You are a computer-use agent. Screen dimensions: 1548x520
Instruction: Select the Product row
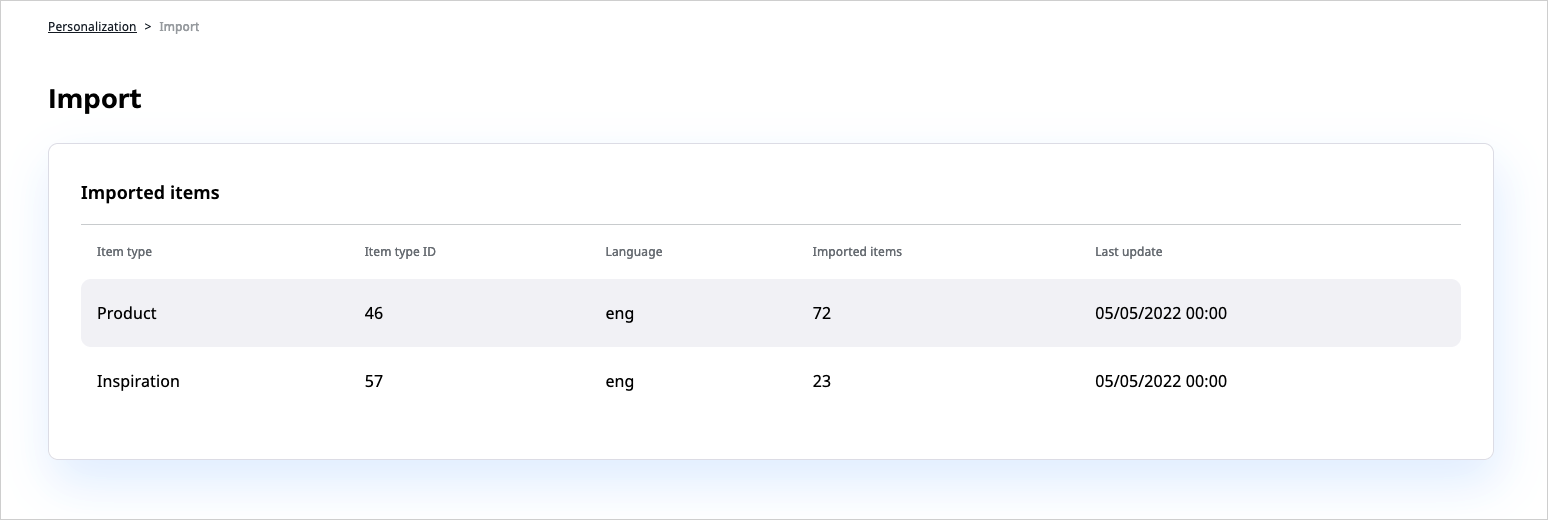point(127,313)
